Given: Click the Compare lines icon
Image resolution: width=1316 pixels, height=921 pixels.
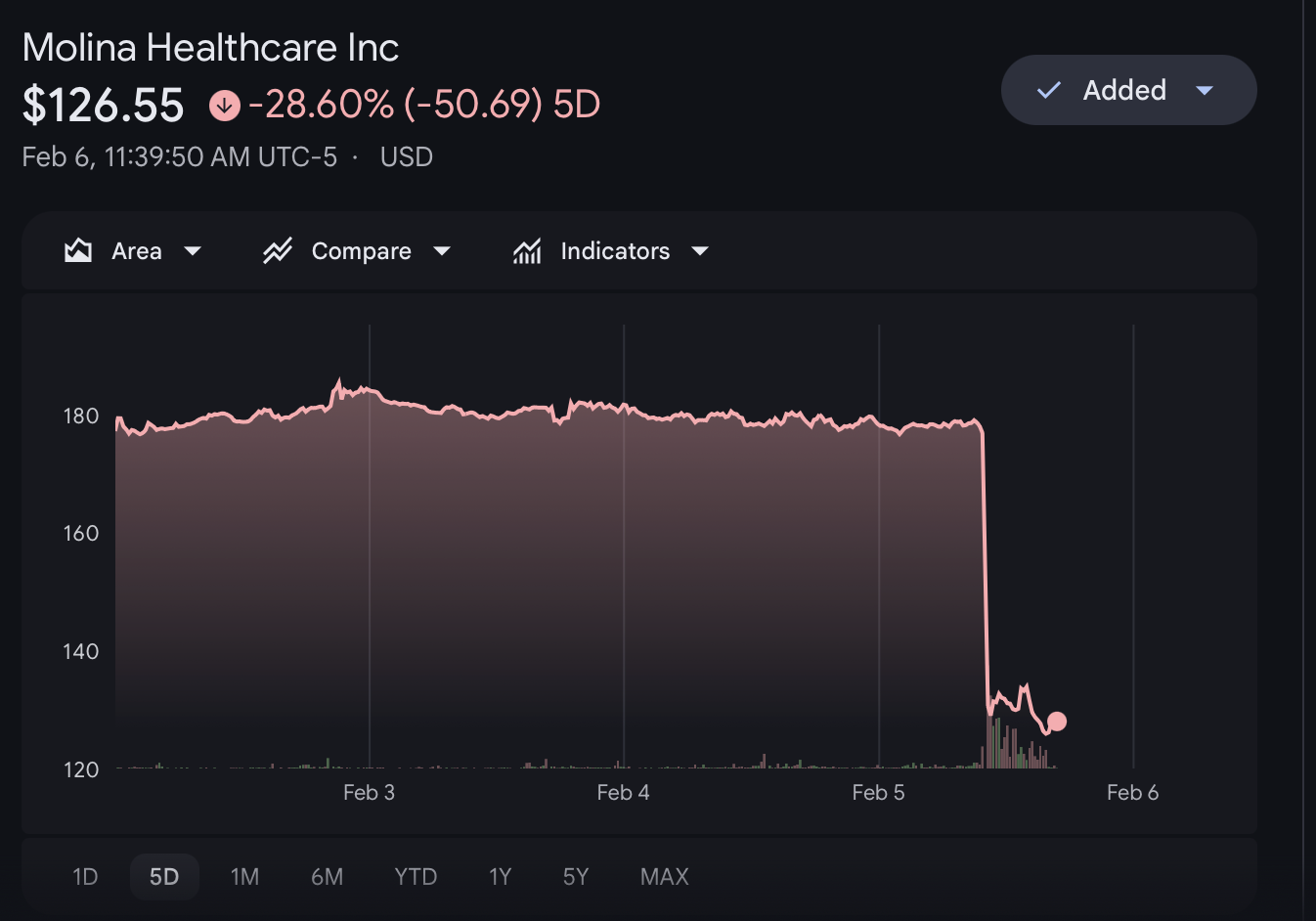Looking at the screenshot, I should 278,251.
